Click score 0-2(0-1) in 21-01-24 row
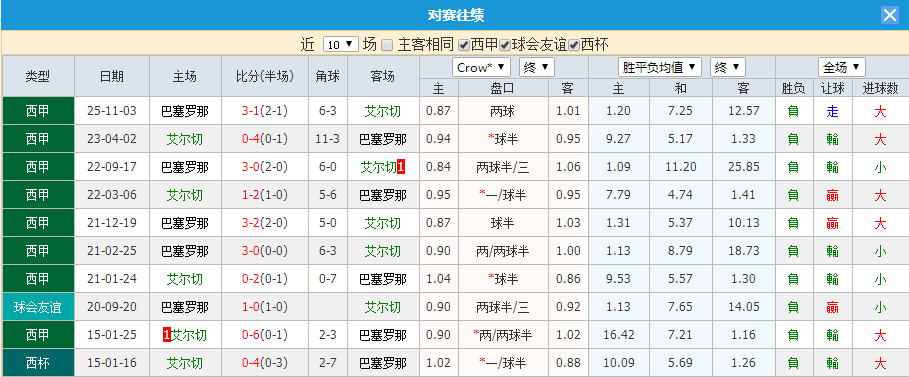This screenshot has width=909, height=377. (265, 279)
